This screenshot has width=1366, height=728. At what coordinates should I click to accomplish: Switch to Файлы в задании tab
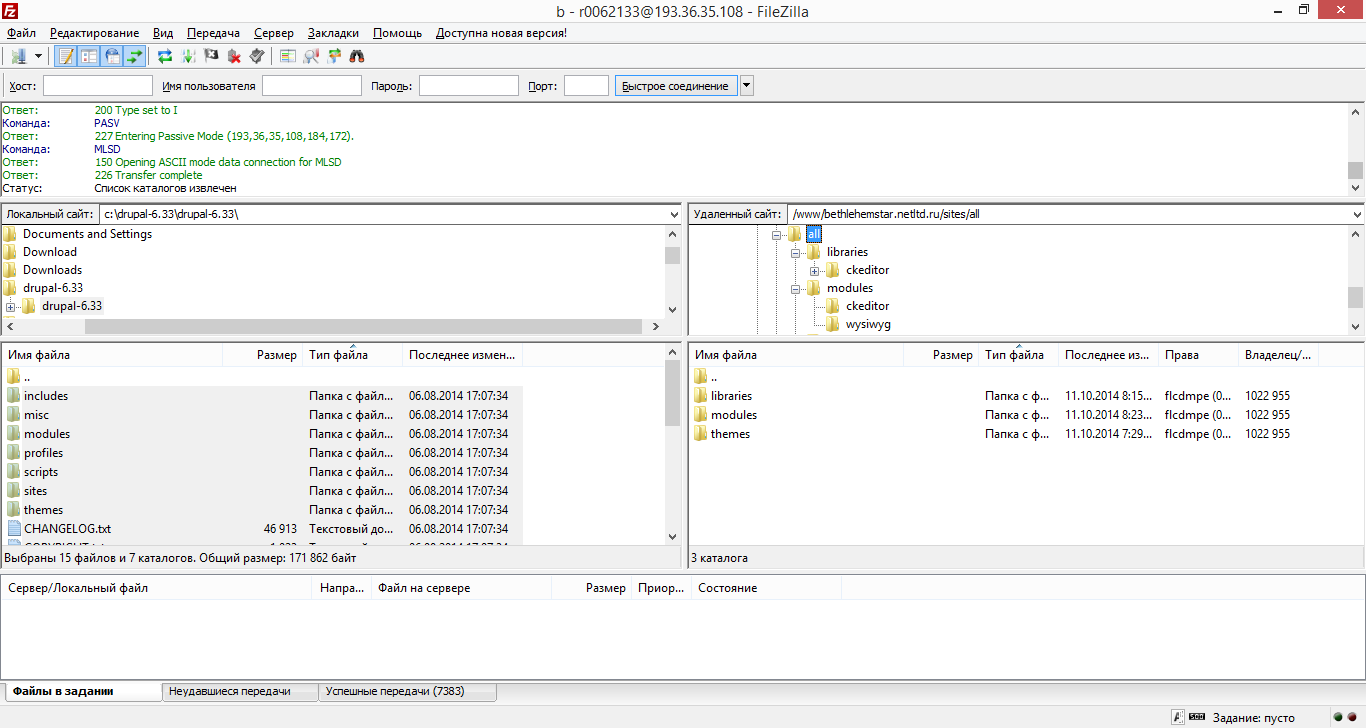coord(83,691)
